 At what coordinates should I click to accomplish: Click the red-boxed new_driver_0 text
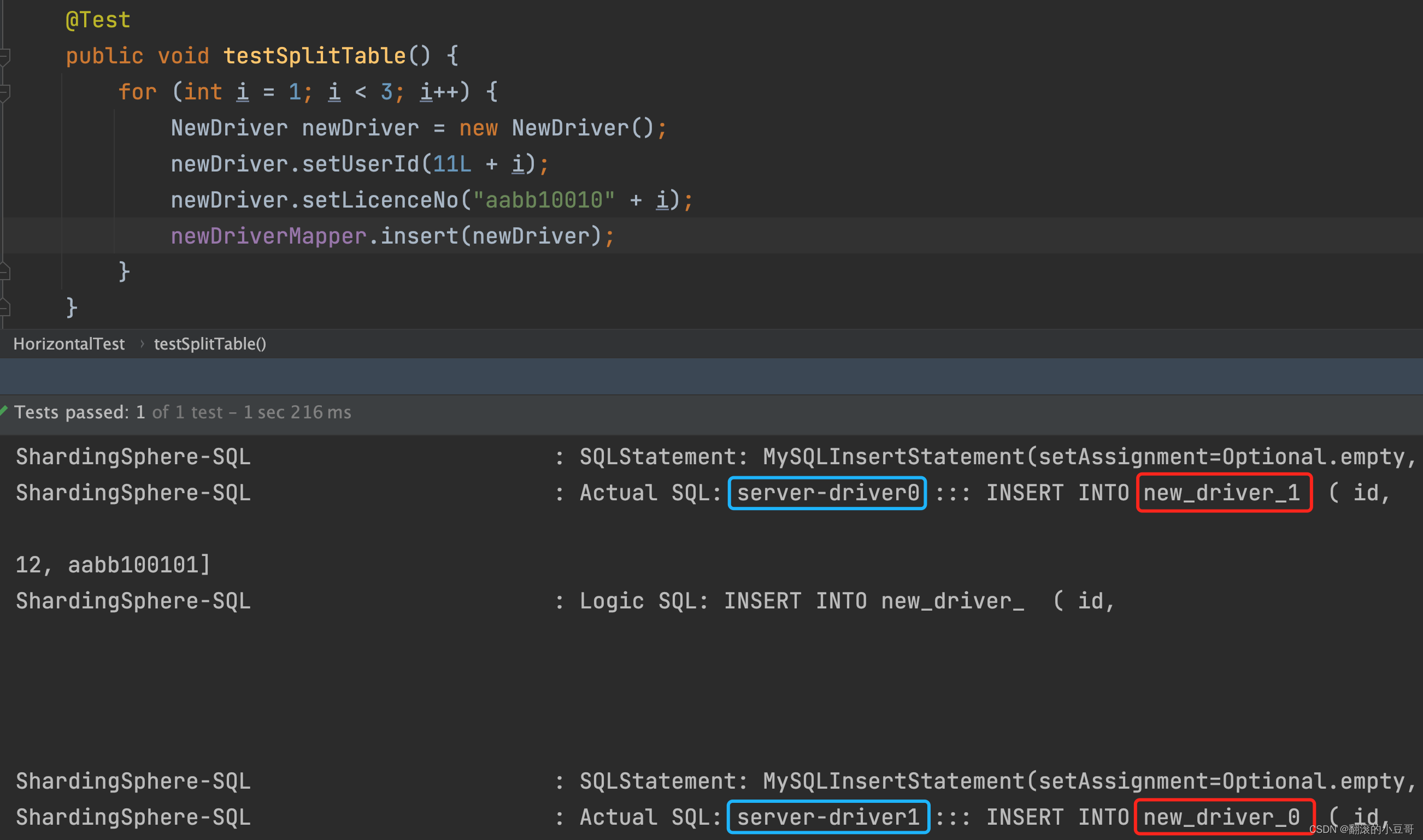[1223, 817]
